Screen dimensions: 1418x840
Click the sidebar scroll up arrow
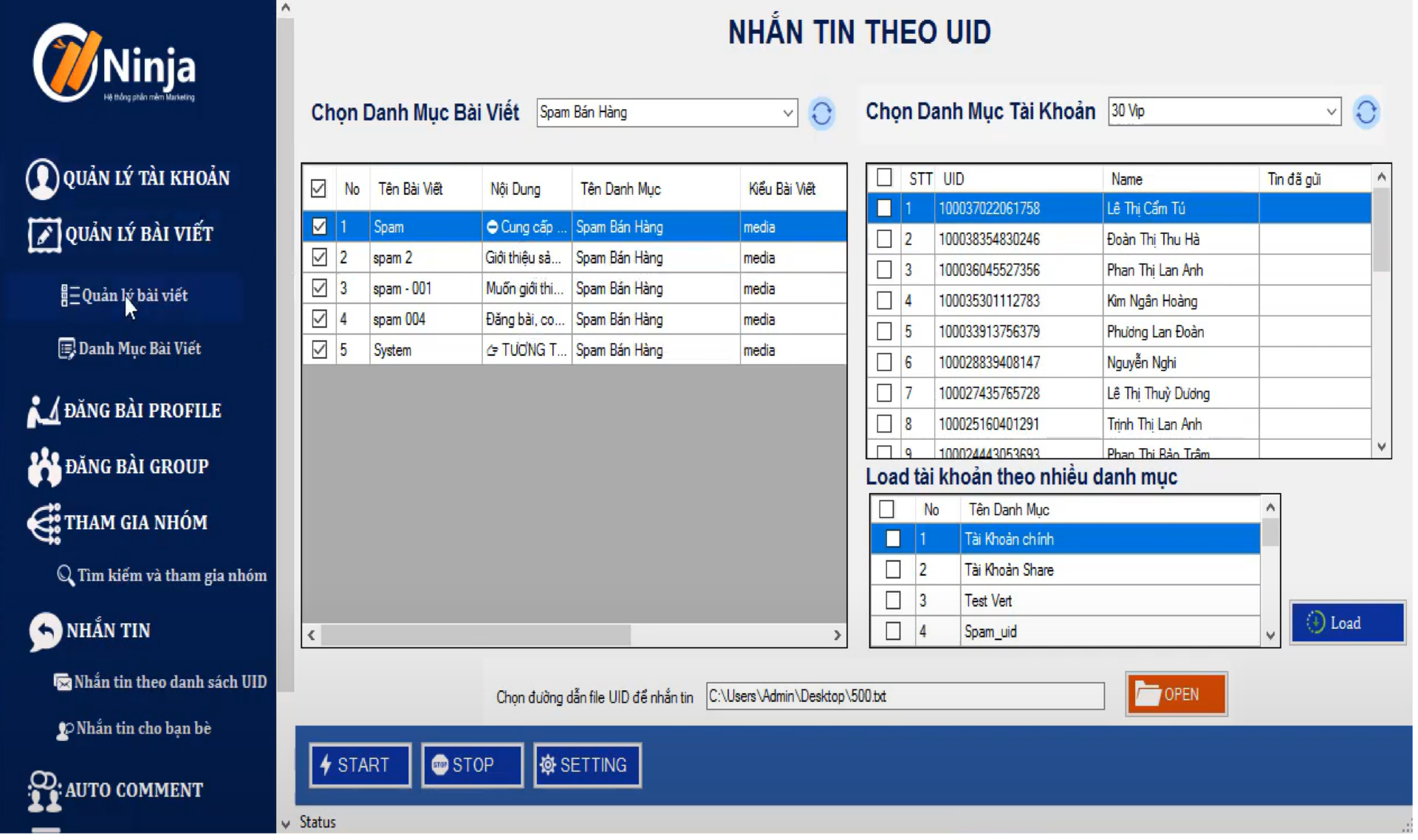[287, 8]
